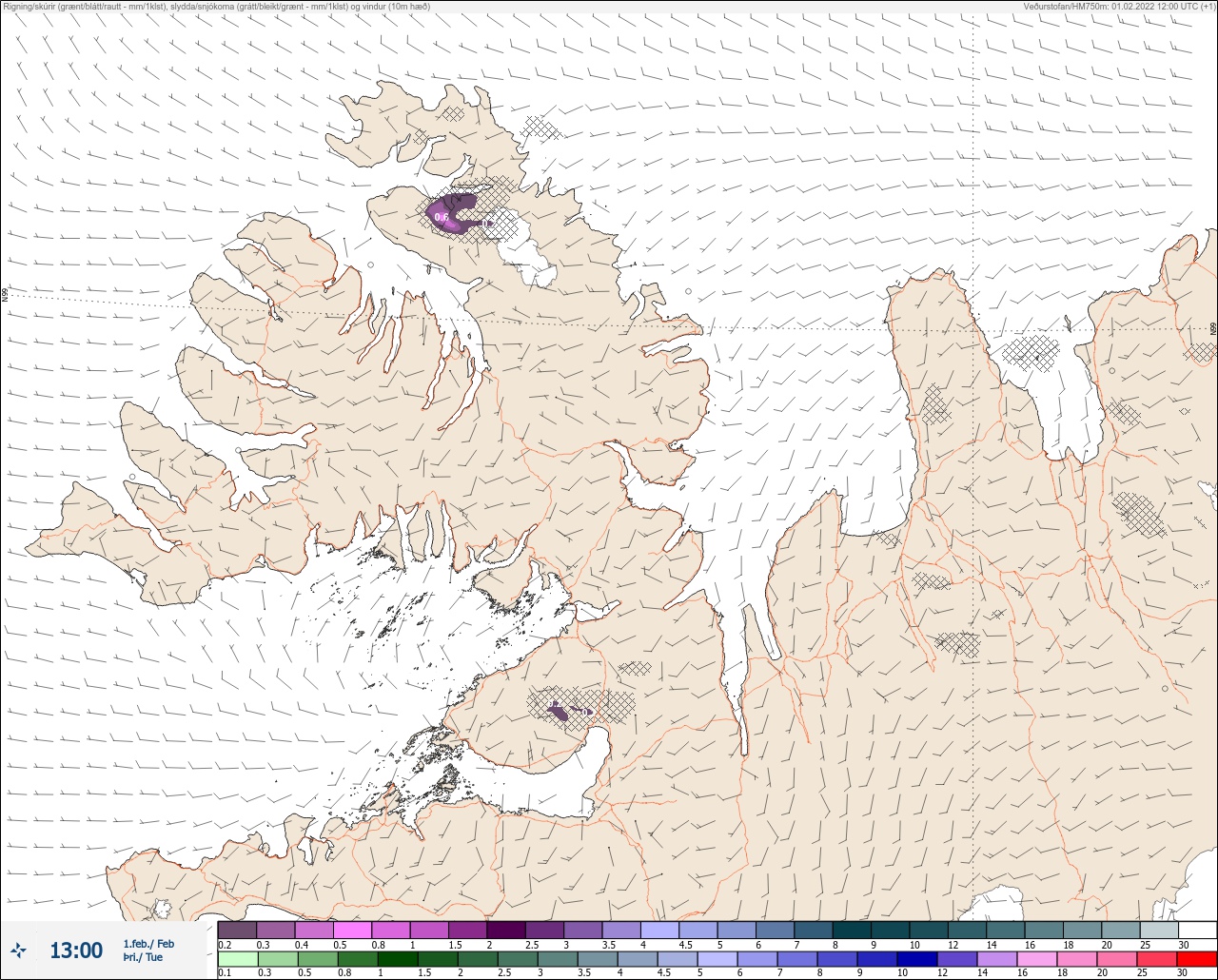Select the 'Þri./ Tue' weekday label

[x=143, y=957]
